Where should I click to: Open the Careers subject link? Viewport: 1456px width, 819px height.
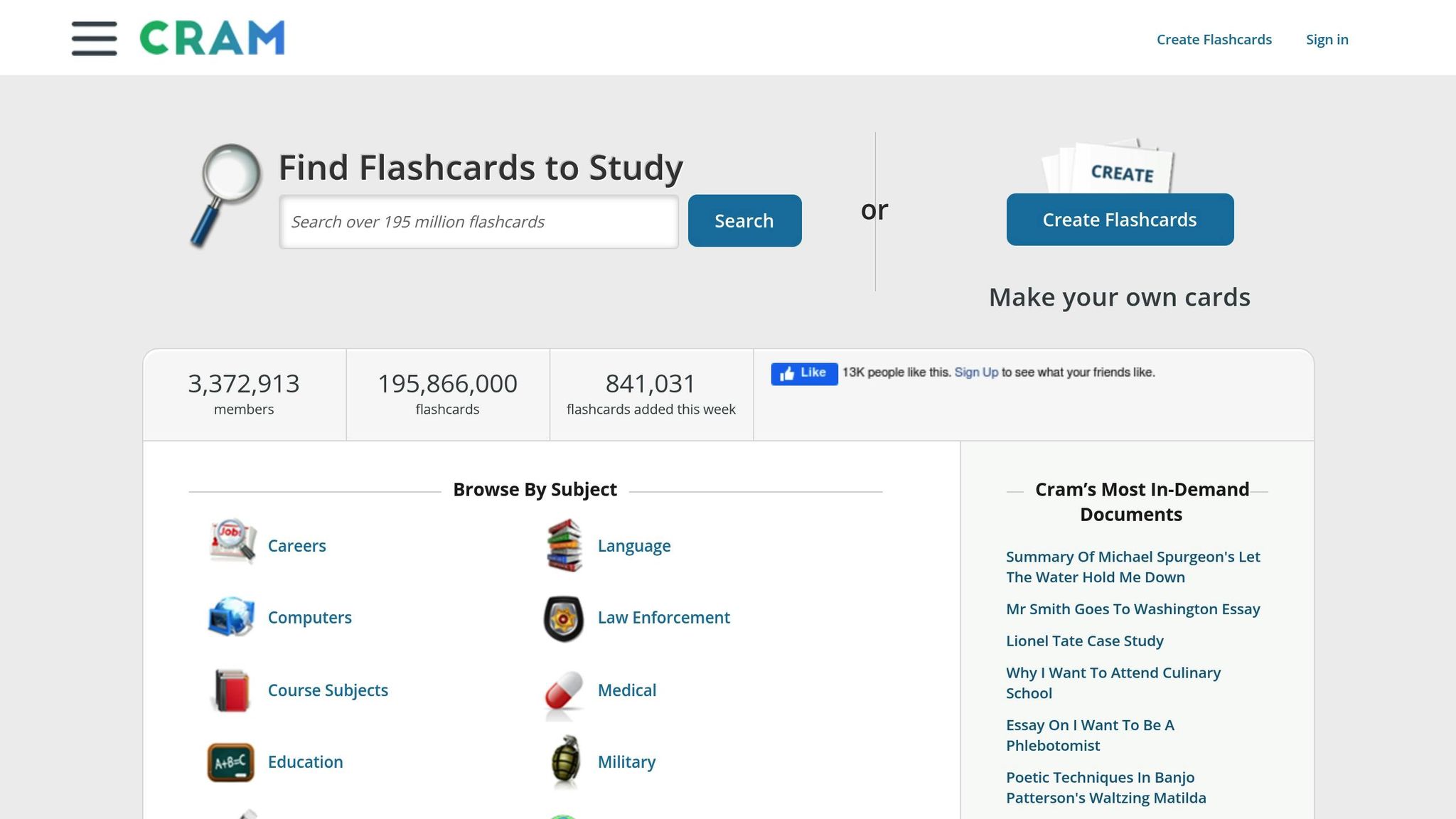coord(296,546)
